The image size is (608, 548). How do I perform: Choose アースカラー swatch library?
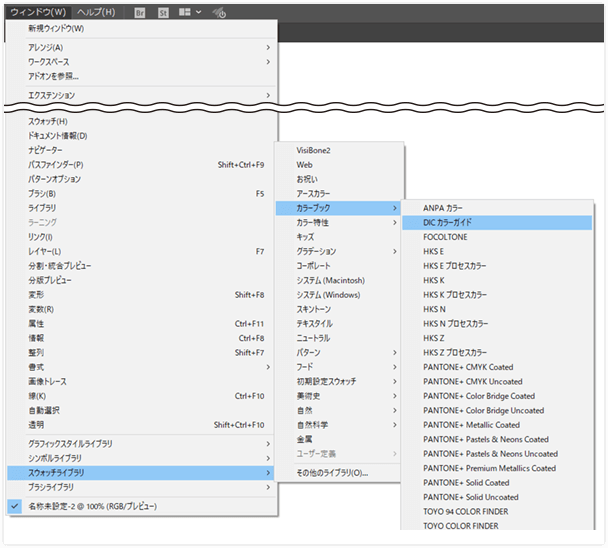(338, 194)
